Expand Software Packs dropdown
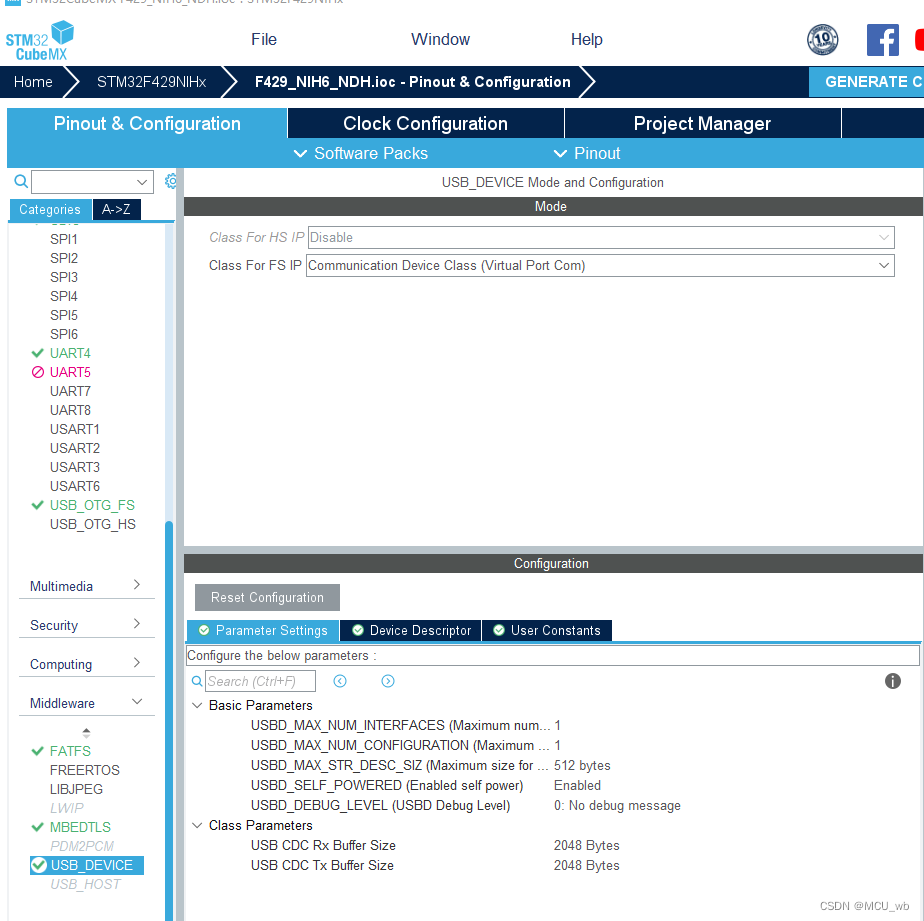The height and width of the screenshot is (921, 924). 361,153
